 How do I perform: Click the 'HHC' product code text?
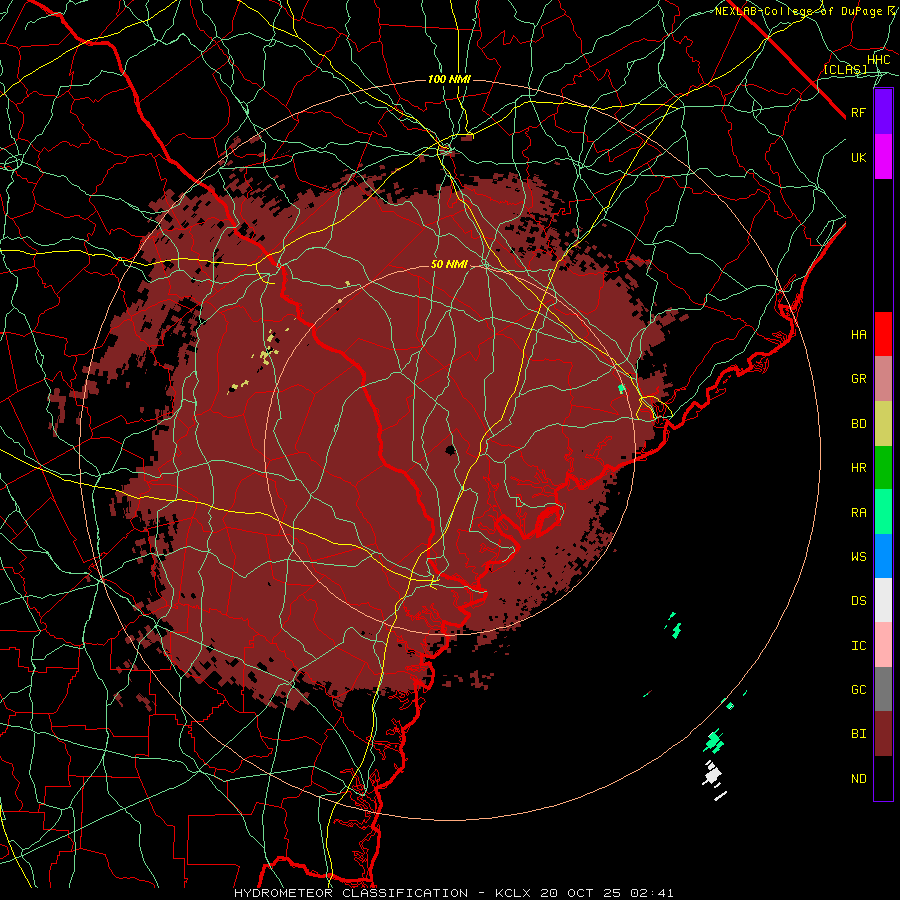[879, 60]
